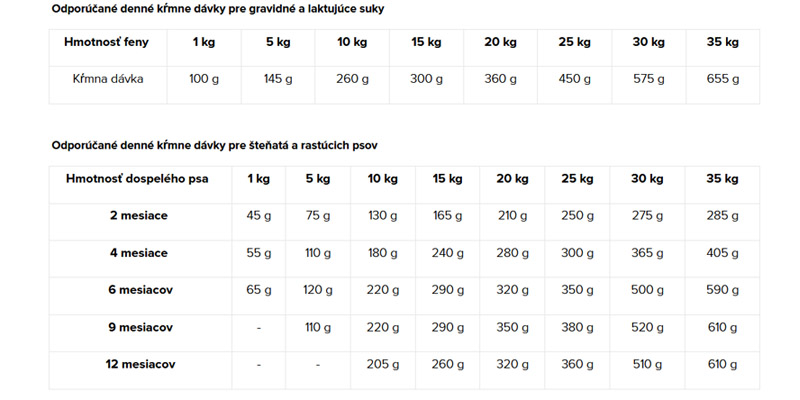Click the 655 g cell

(721, 78)
